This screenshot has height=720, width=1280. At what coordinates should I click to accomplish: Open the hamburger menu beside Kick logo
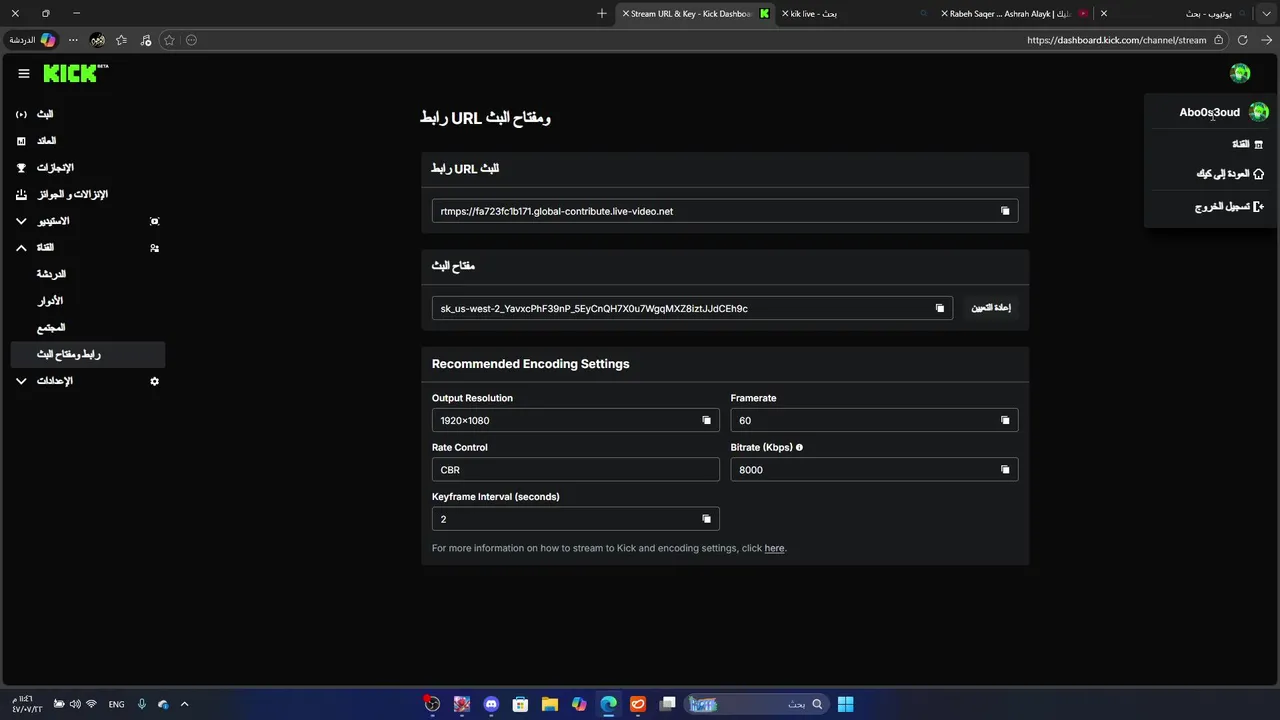pyautogui.click(x=24, y=73)
